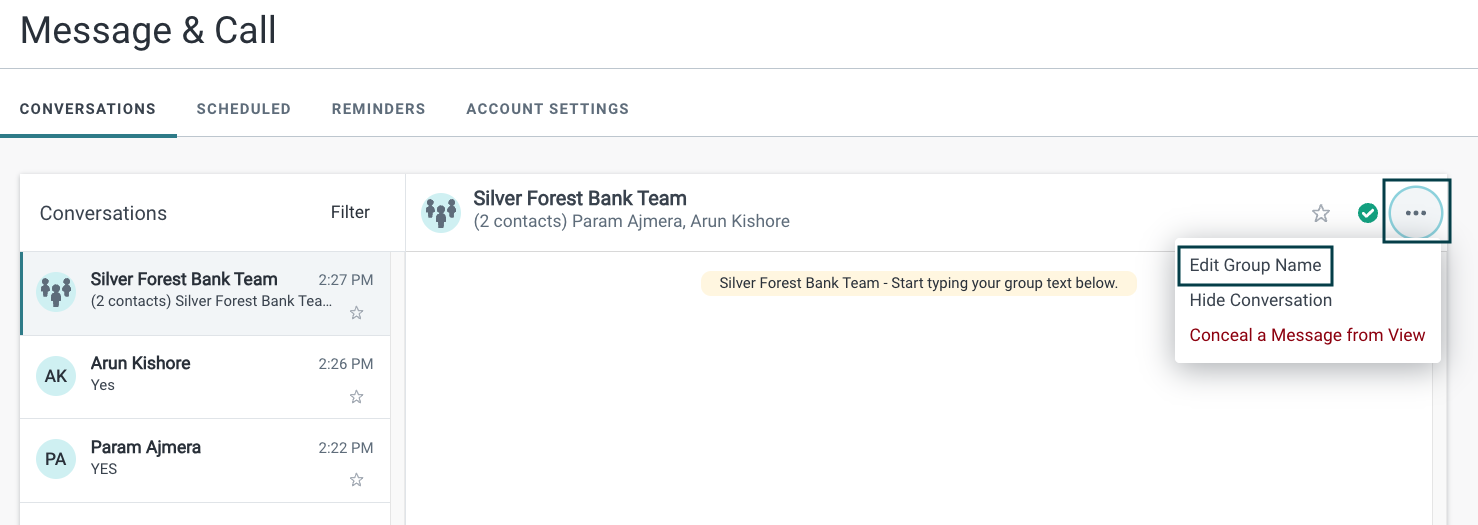Click the group avatar icon in conversation header
This screenshot has height=525, width=1478.
pos(441,212)
